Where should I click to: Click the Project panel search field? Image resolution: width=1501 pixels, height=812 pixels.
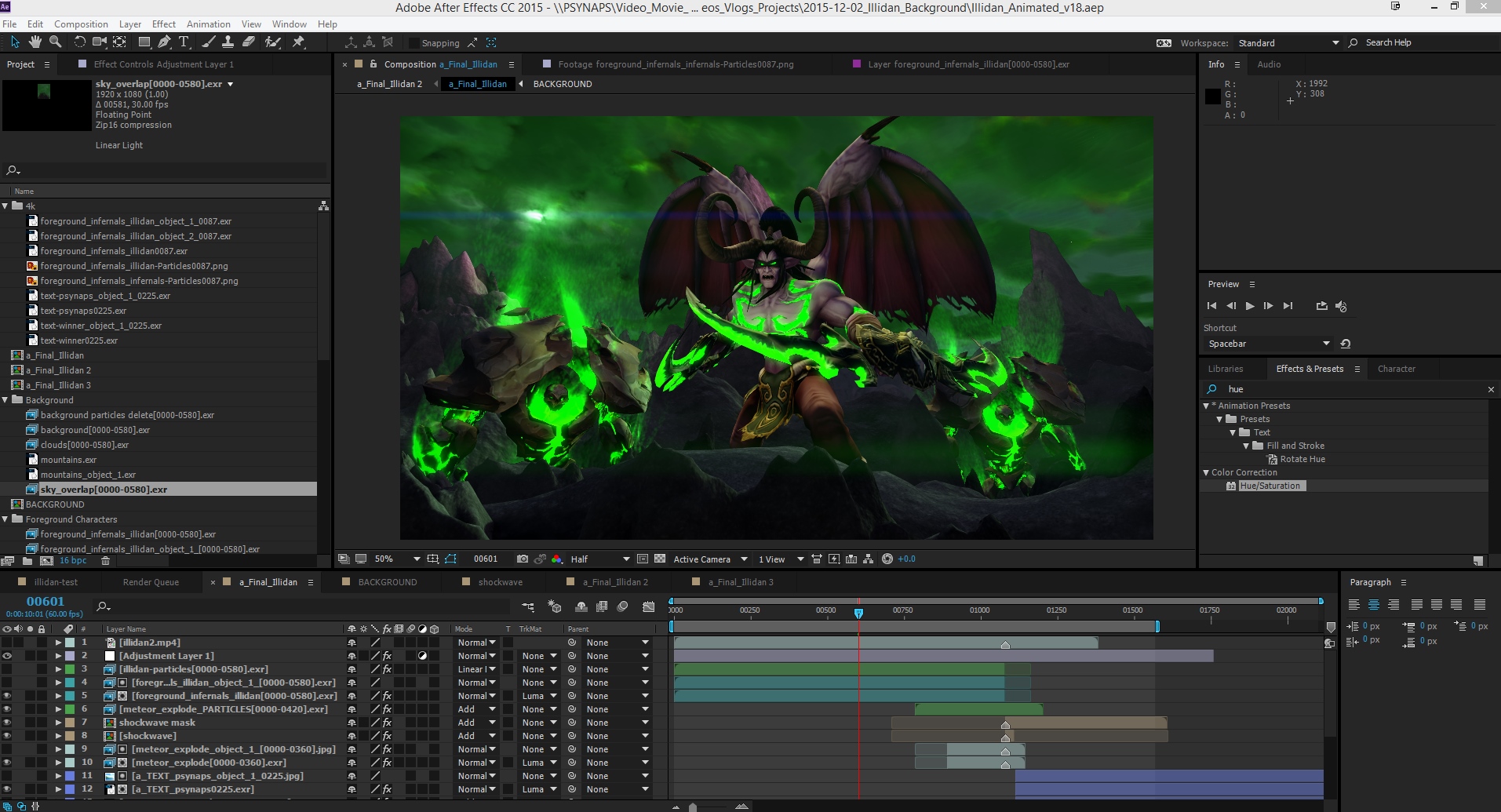coord(166,169)
